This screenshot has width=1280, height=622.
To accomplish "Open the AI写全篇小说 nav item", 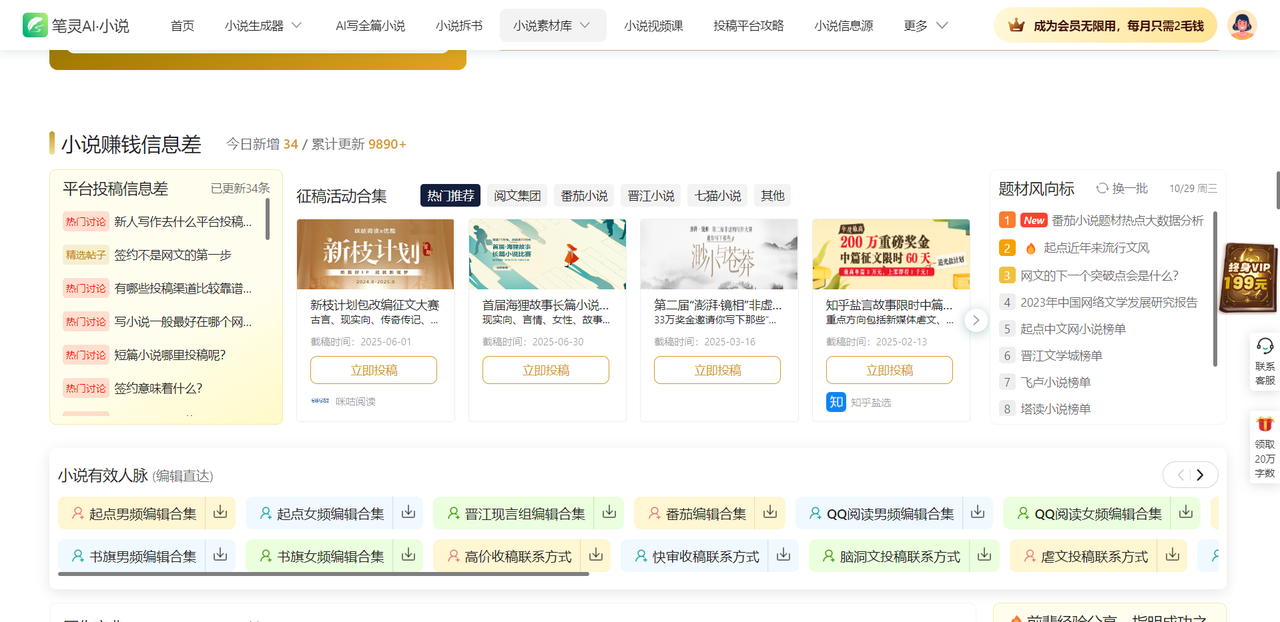I will pyautogui.click(x=370, y=25).
